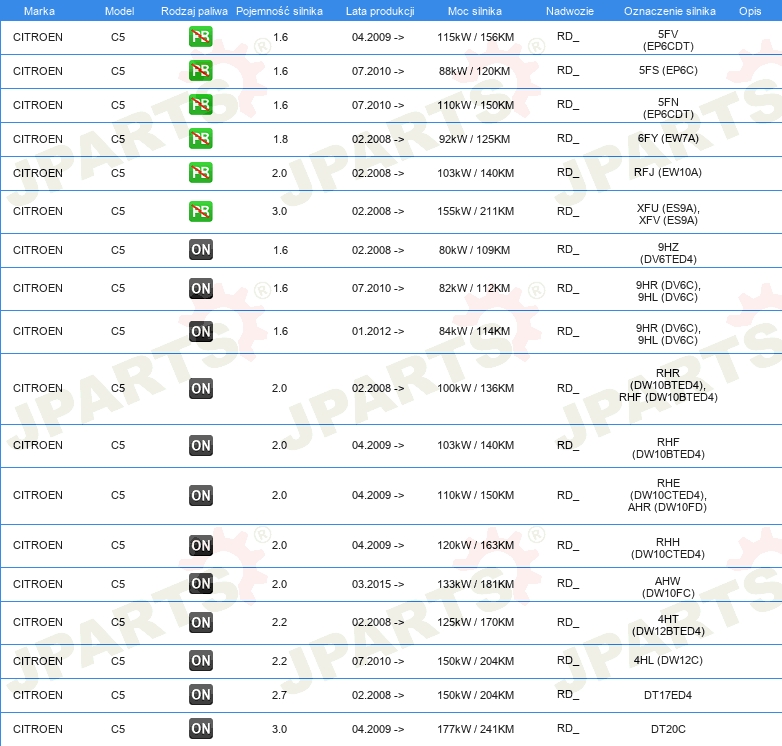Click the ON diesel icon for the DT20C engine
Image resolution: width=782 pixels, height=746 pixels.
pyautogui.click(x=200, y=729)
